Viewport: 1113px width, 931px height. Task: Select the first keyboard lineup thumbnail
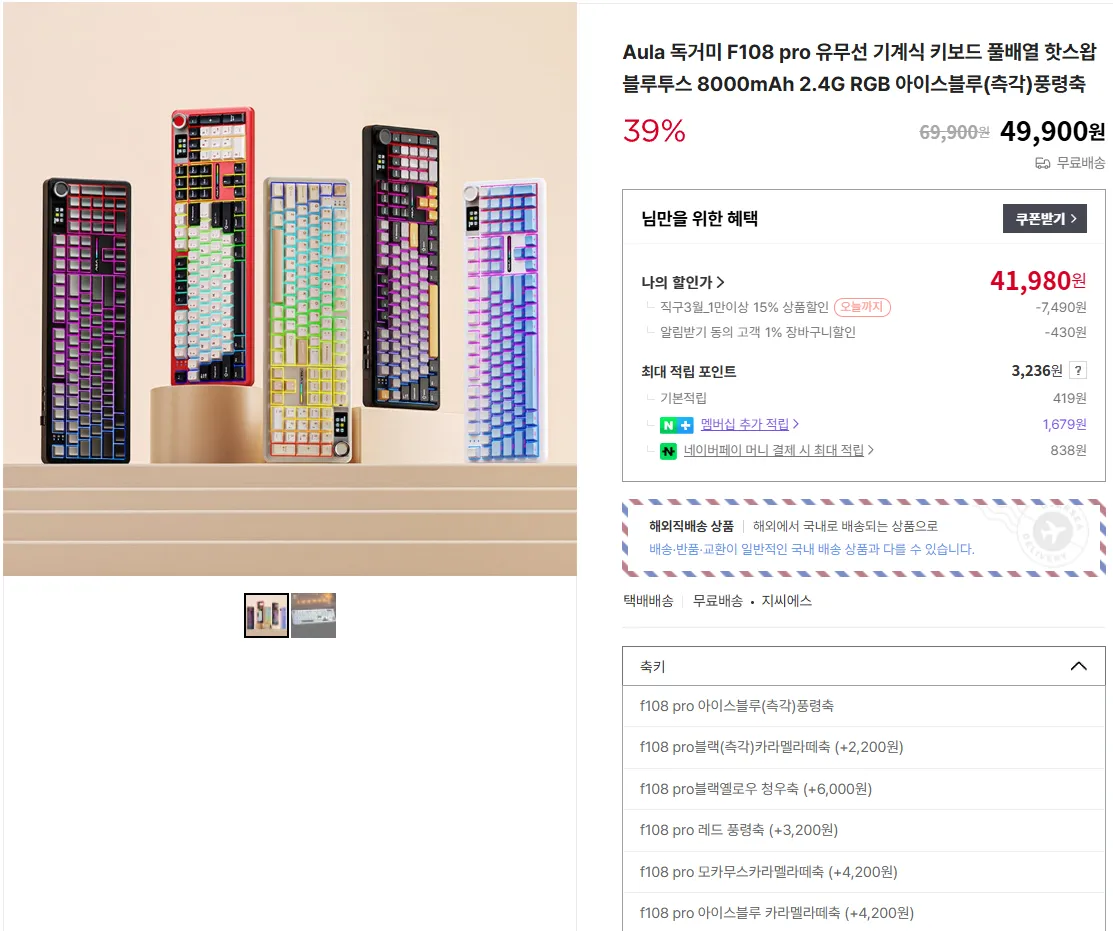point(266,615)
